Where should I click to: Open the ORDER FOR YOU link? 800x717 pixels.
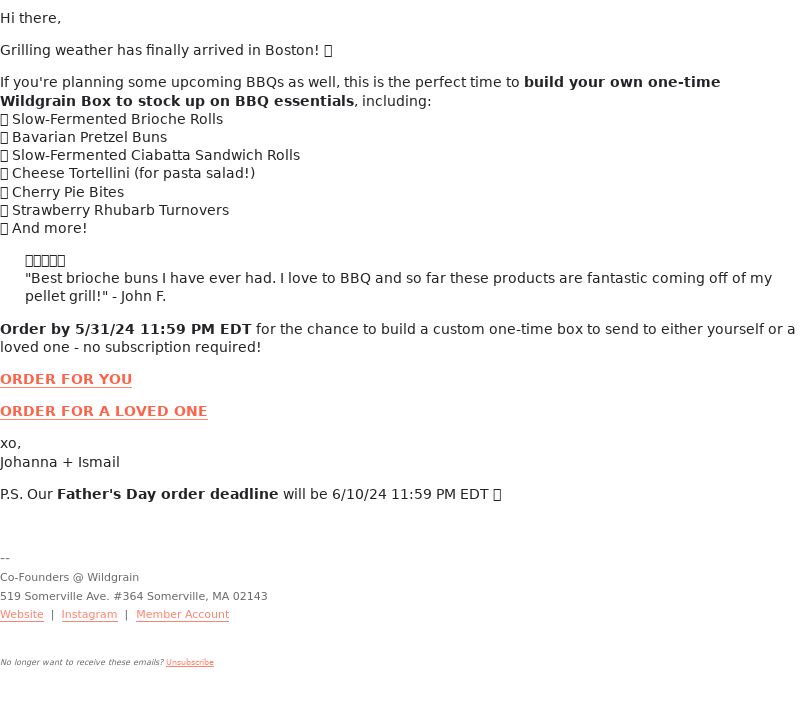pyautogui.click(x=66, y=379)
